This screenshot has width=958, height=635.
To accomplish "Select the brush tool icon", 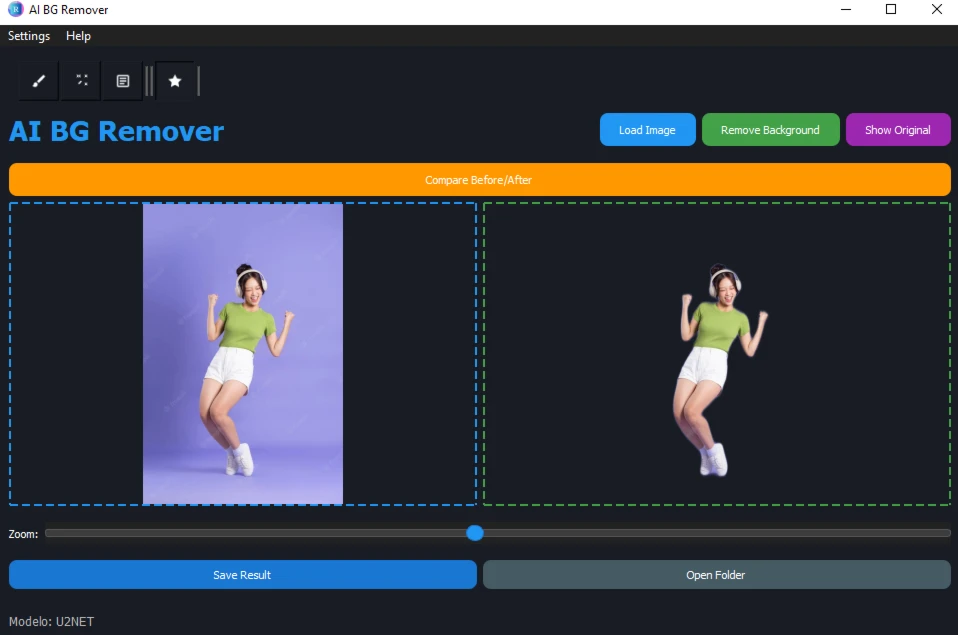I will (38, 81).
